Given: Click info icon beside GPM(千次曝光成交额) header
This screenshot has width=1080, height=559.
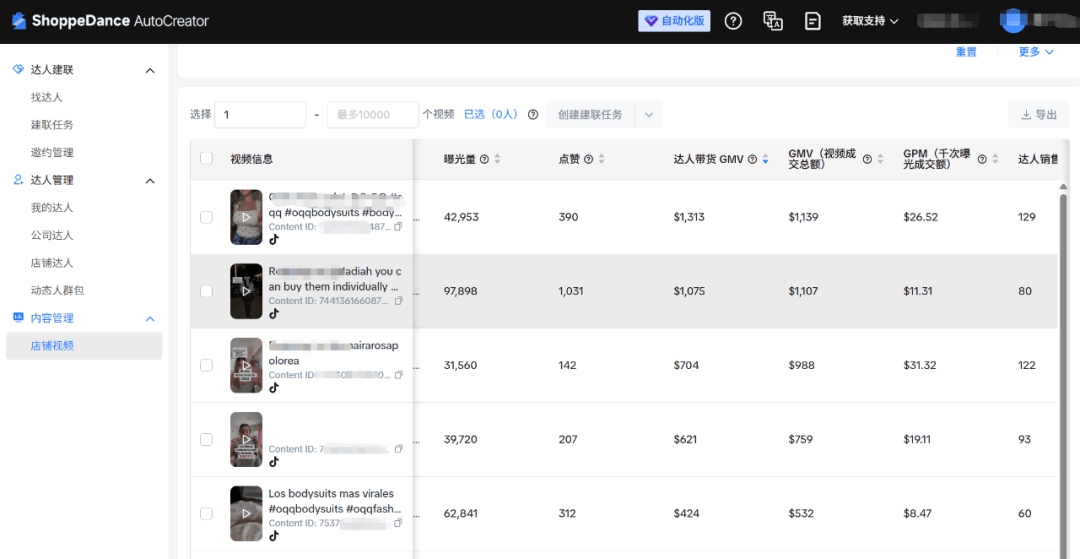Looking at the screenshot, I should coord(982,159).
